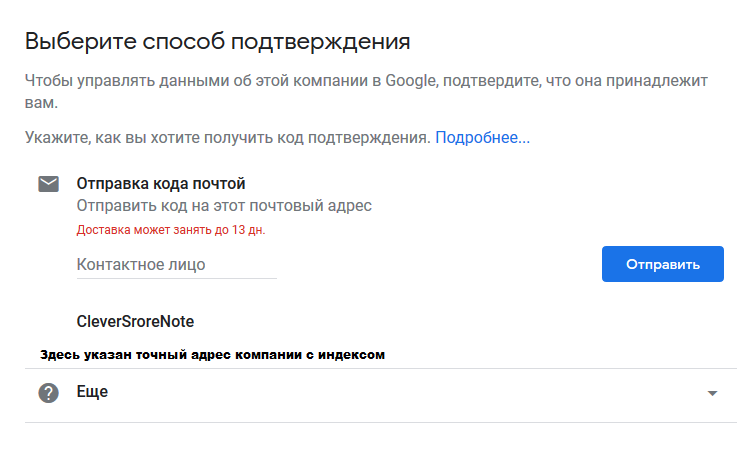737x449 pixels.
Task: Click the word вам. ending the description
Action: pyautogui.click(x=41, y=102)
